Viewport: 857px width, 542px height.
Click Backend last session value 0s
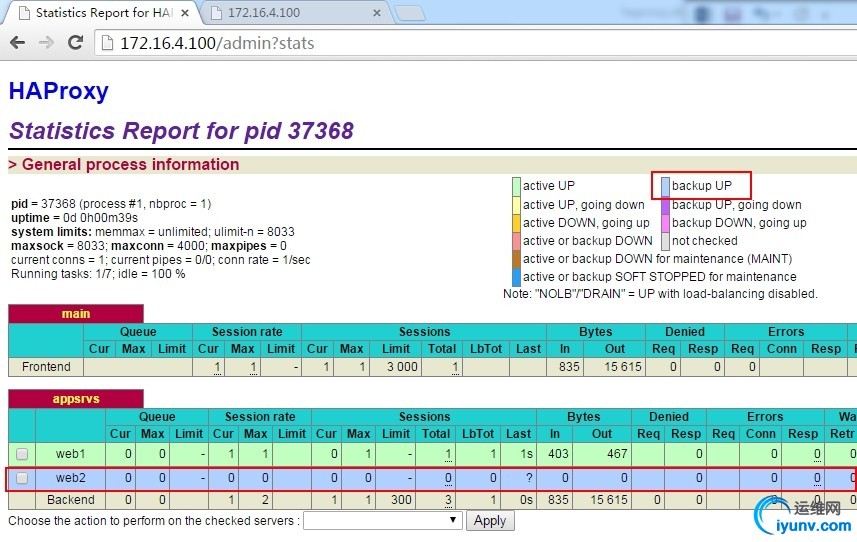(x=526, y=500)
